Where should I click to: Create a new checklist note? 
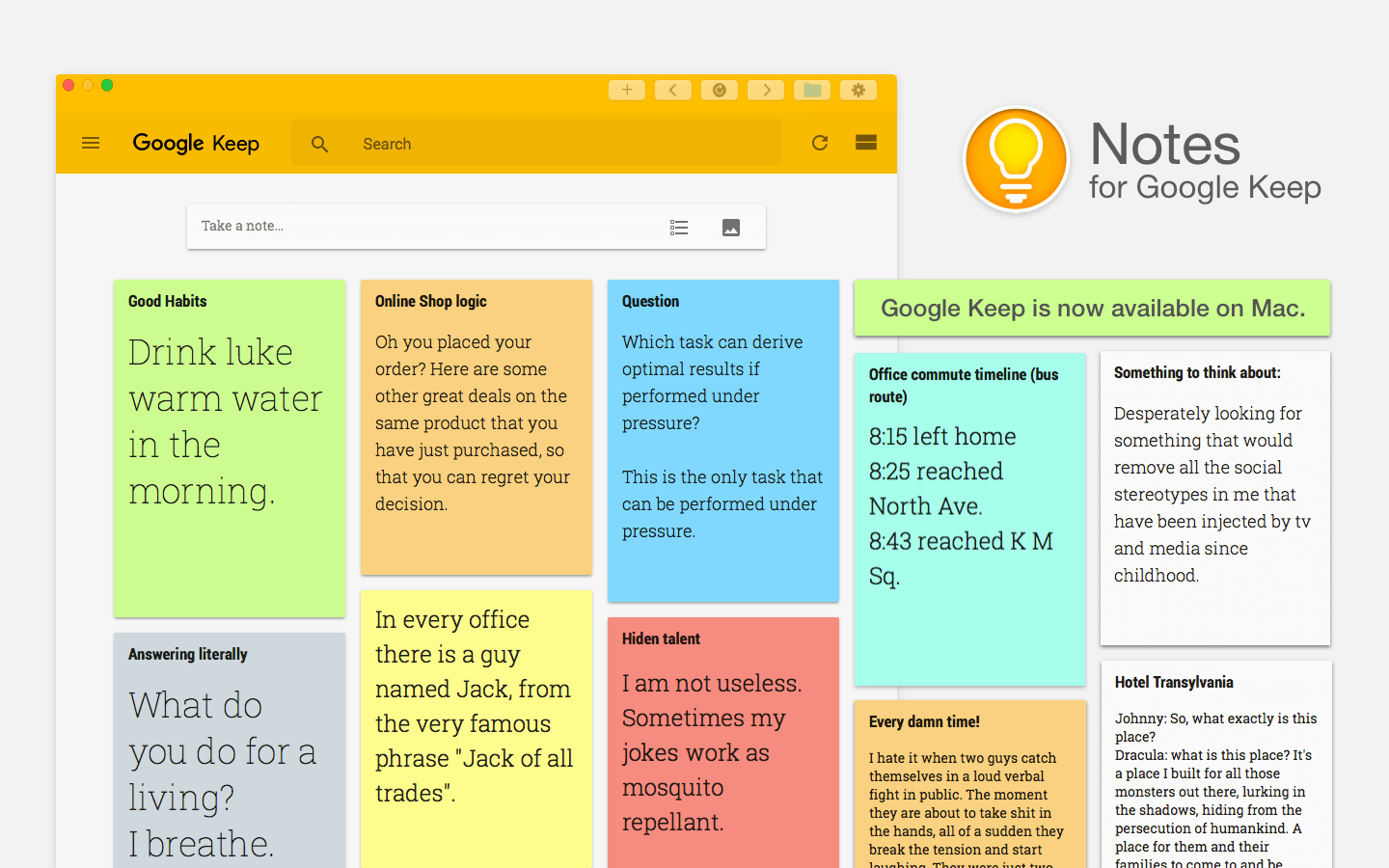[679, 227]
